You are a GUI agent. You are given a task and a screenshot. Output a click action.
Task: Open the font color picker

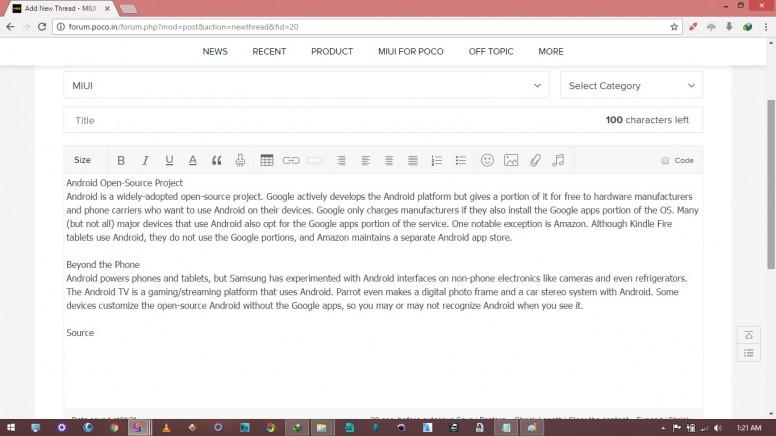193,160
